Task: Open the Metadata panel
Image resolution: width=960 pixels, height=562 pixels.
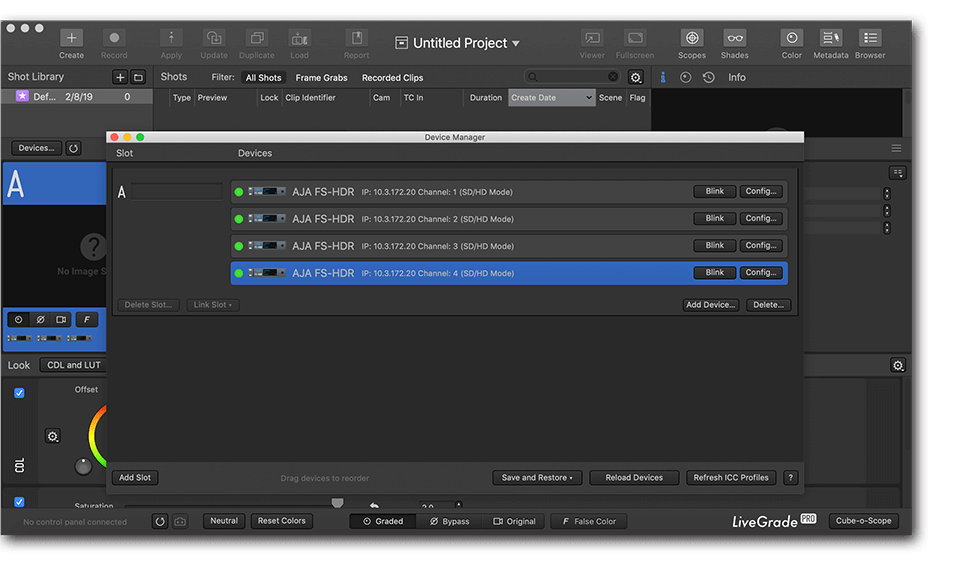Action: coord(830,38)
